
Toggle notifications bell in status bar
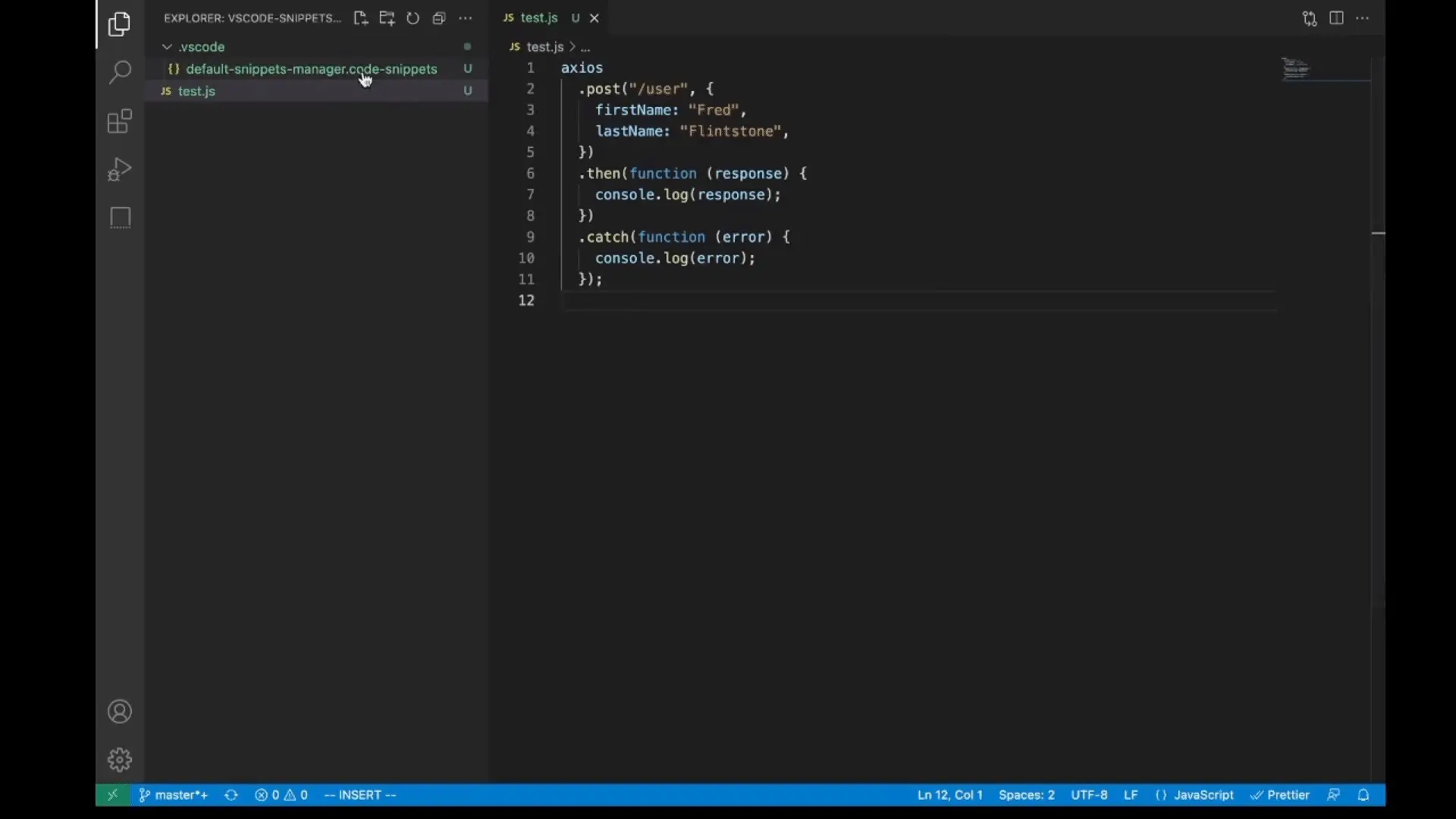point(1363,795)
